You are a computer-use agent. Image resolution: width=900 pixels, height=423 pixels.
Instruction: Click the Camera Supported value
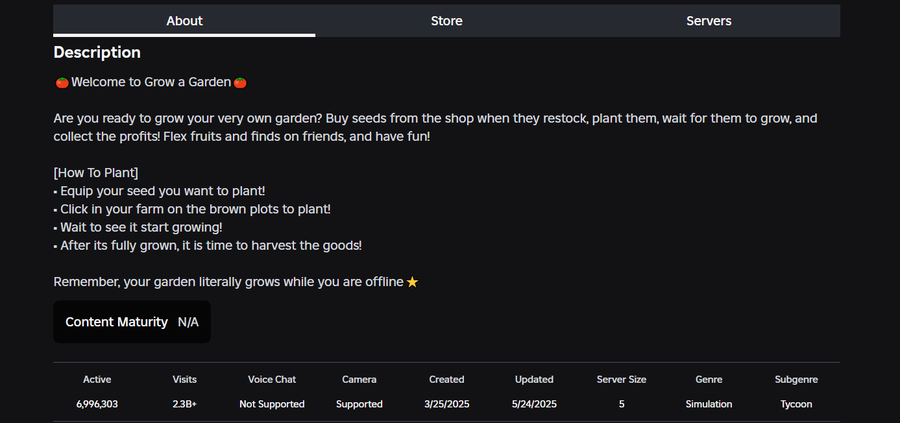coord(359,404)
